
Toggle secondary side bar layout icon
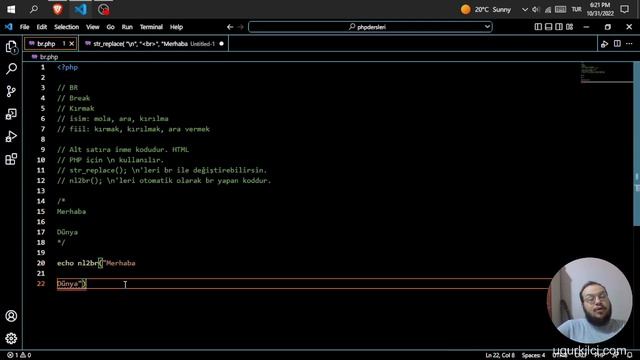click(x=559, y=27)
